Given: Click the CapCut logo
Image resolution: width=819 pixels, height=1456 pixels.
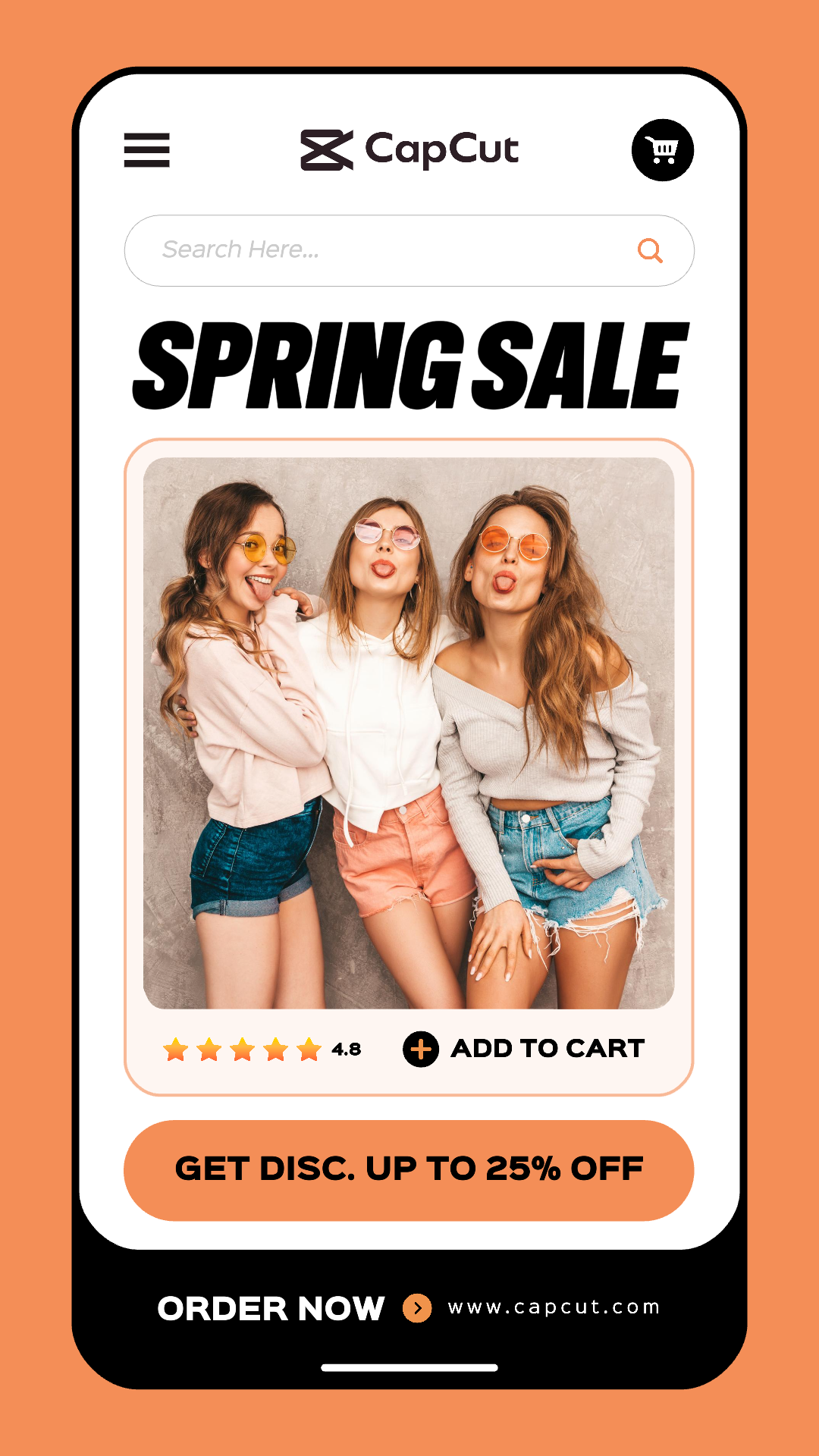Looking at the screenshot, I should click(409, 150).
